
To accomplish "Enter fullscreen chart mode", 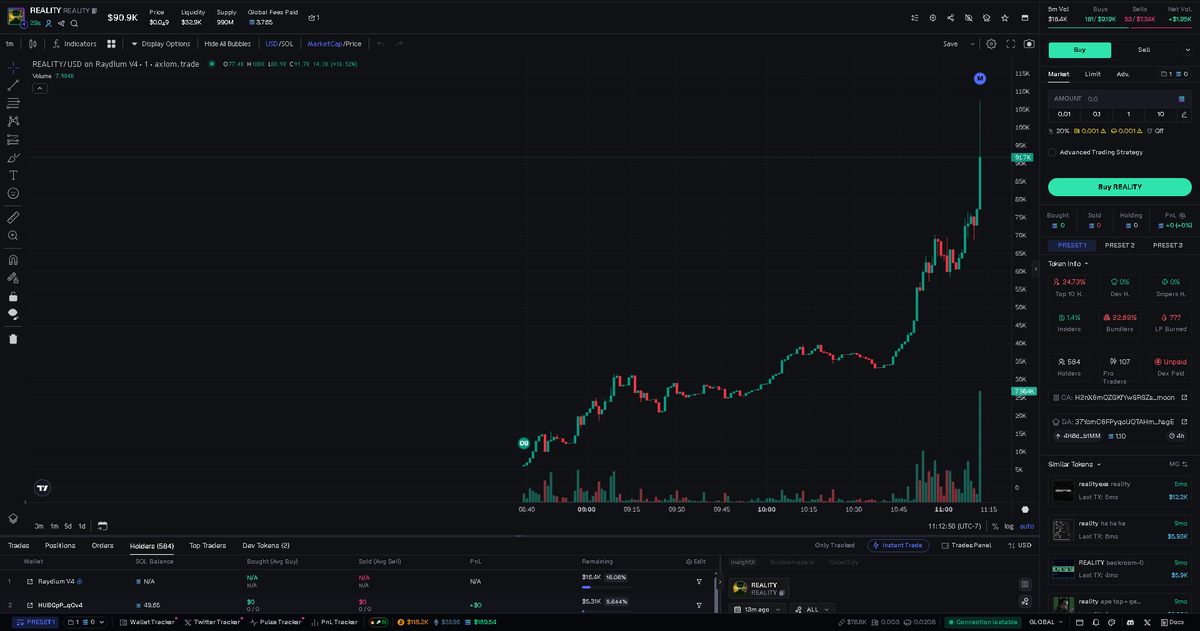I will pyautogui.click(x=1011, y=44).
